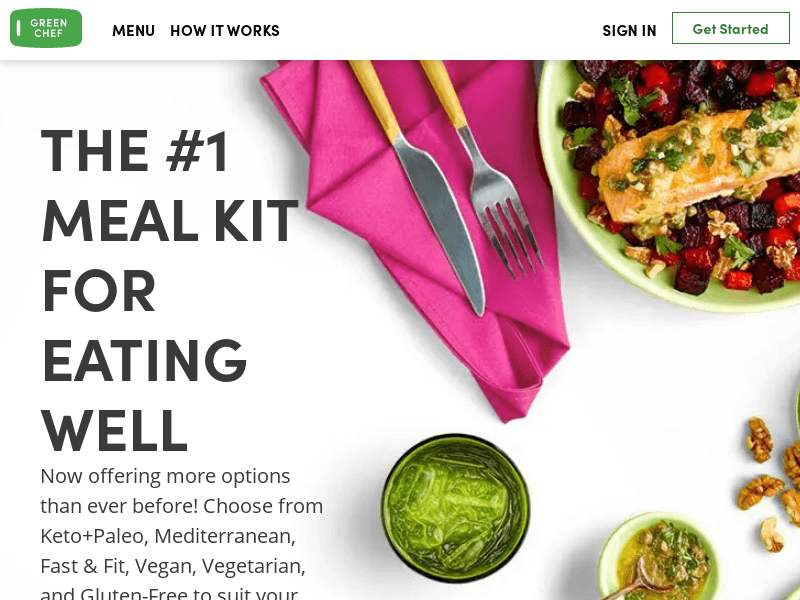Click the "Fast & Fit, Vegan, Vegetarian" line
The width and height of the screenshot is (800, 600).
[x=173, y=566]
